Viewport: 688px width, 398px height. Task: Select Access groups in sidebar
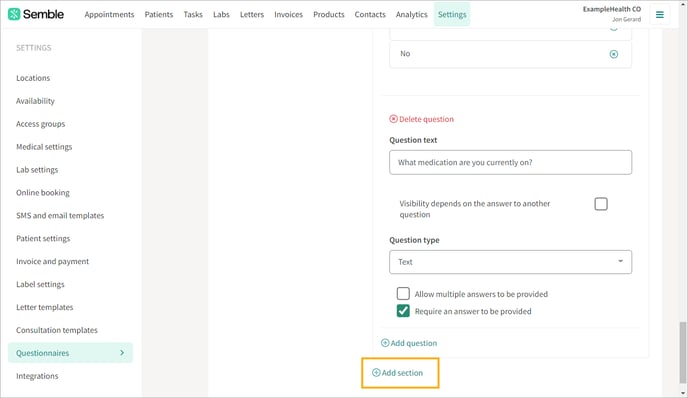point(40,124)
